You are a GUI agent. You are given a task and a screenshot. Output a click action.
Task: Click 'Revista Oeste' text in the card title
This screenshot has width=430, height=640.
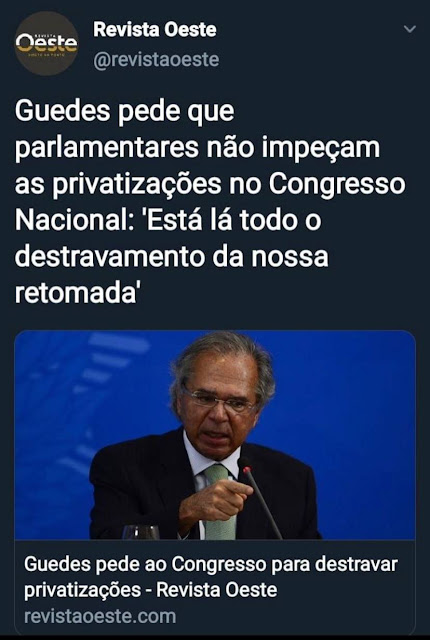[217, 590]
